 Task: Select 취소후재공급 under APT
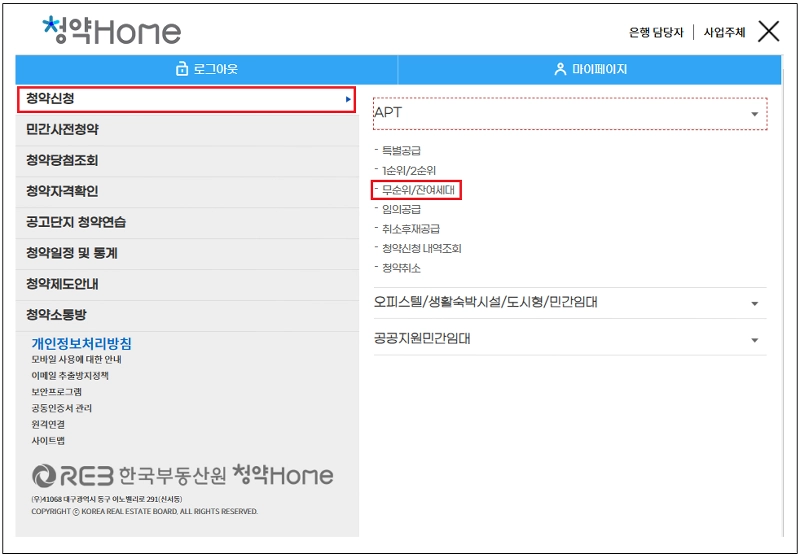(x=410, y=229)
